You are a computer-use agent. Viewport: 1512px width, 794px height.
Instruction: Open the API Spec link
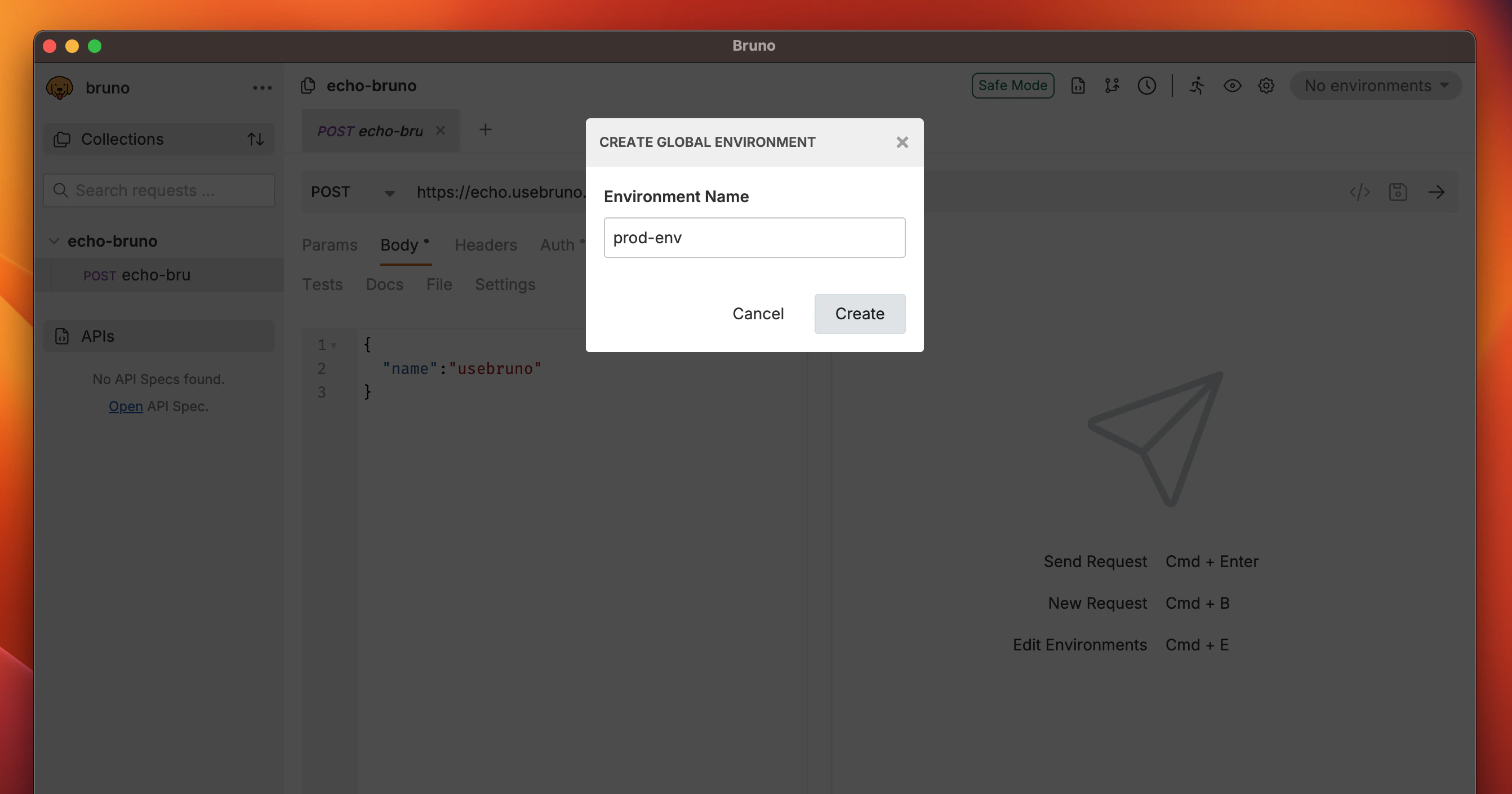125,405
